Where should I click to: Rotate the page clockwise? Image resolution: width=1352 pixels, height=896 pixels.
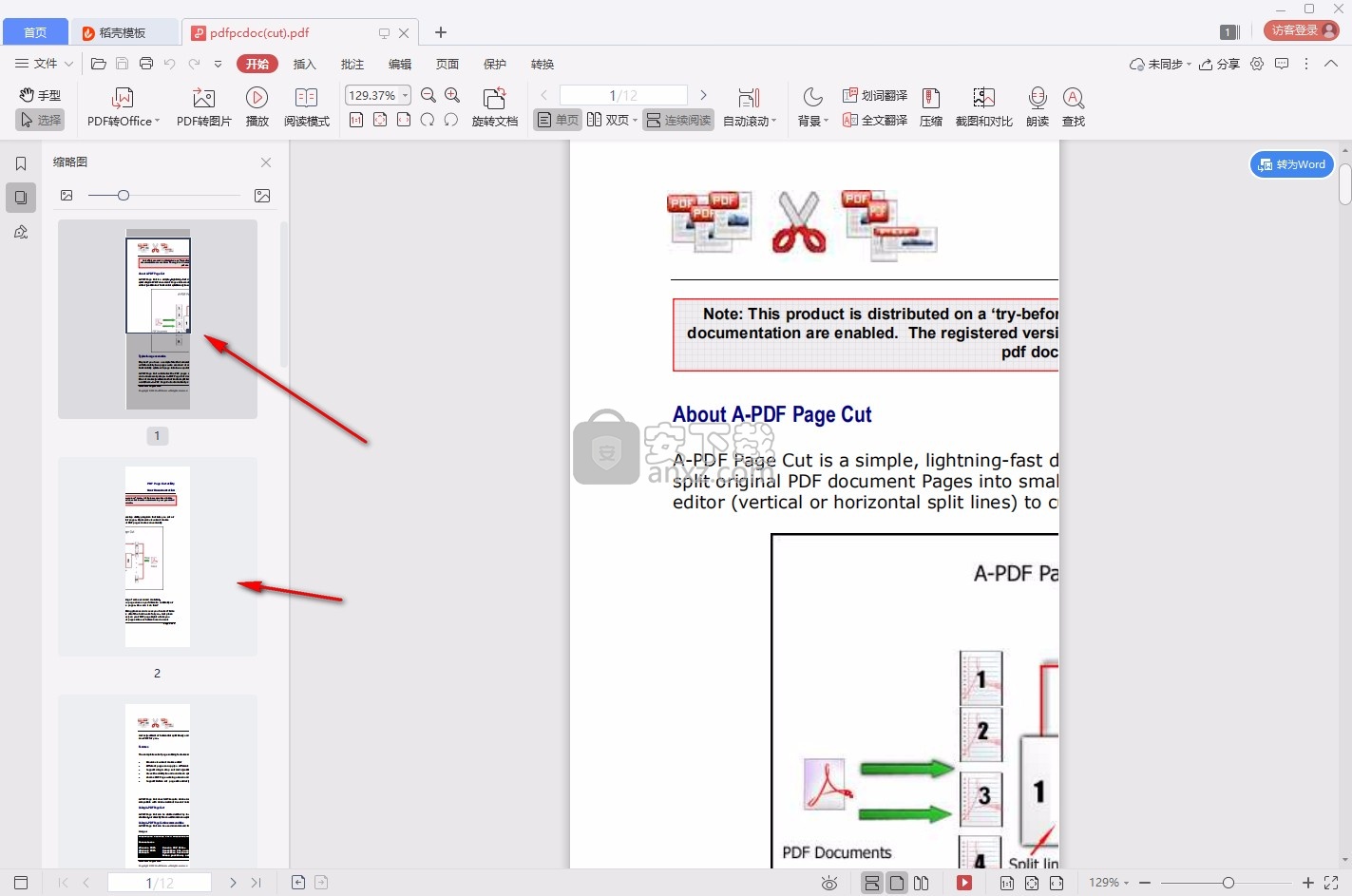[x=428, y=120]
